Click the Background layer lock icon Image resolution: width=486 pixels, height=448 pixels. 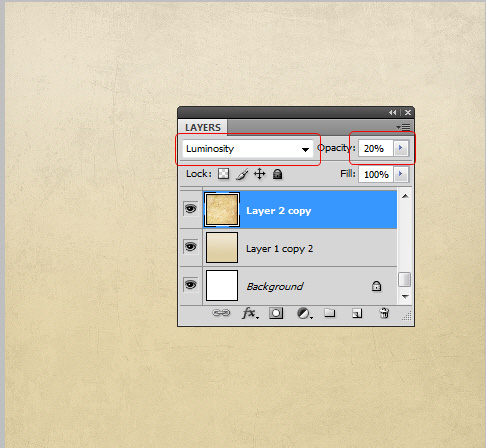click(376, 286)
